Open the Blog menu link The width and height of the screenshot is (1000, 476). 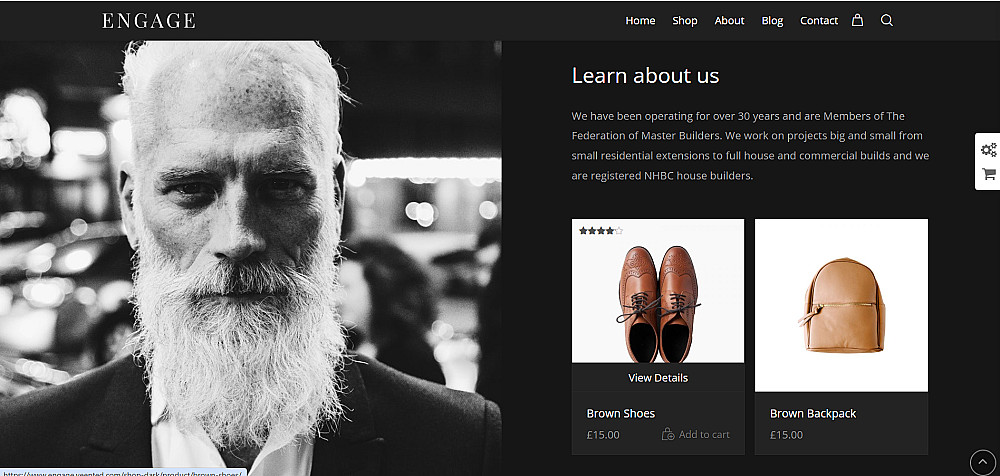[772, 20]
